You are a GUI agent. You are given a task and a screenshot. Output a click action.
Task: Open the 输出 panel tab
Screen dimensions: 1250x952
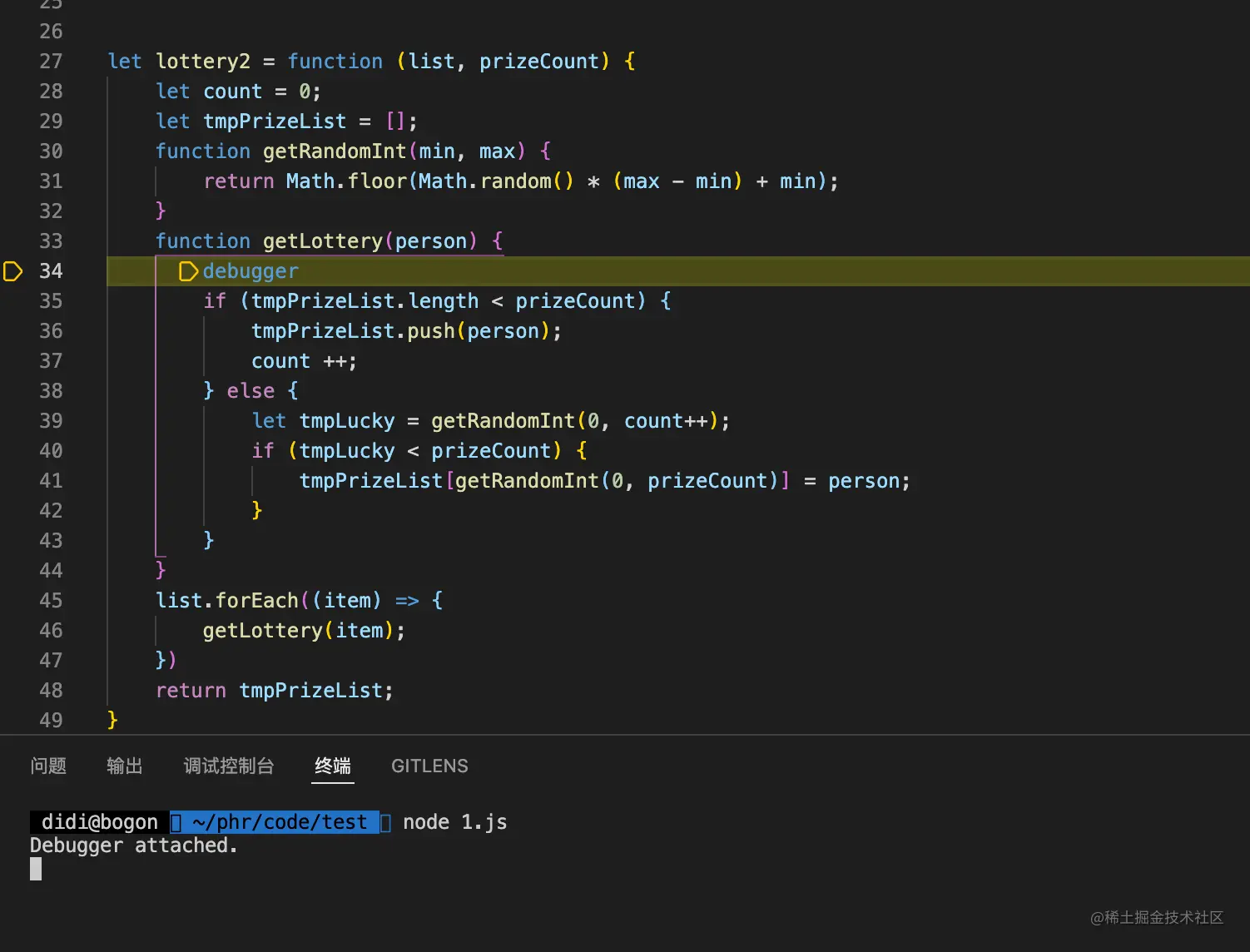pyautogui.click(x=125, y=766)
